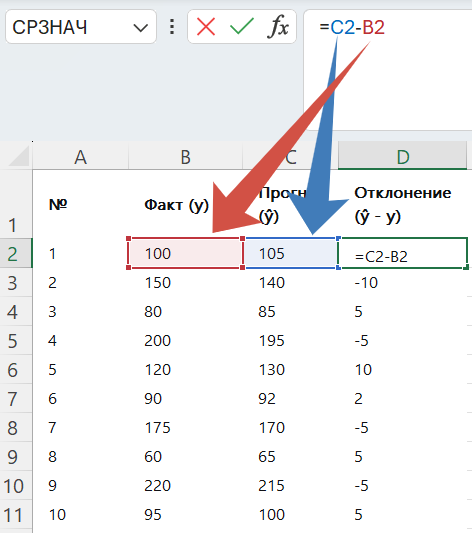The height and width of the screenshot is (533, 472).
Task: Select column D header
Action: (x=403, y=156)
